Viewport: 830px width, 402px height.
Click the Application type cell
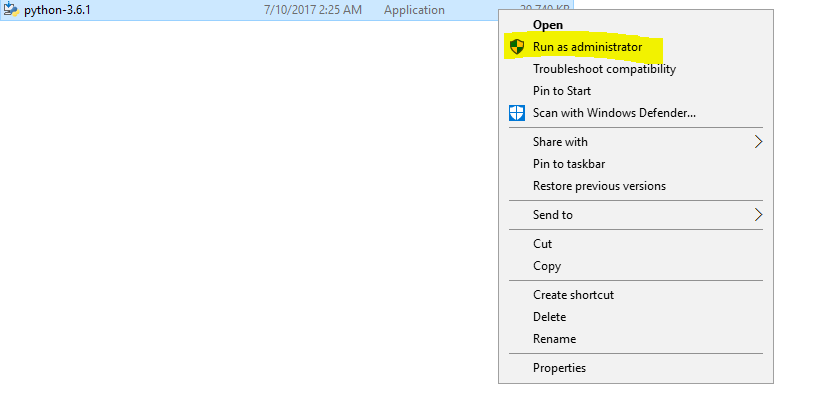[414, 10]
